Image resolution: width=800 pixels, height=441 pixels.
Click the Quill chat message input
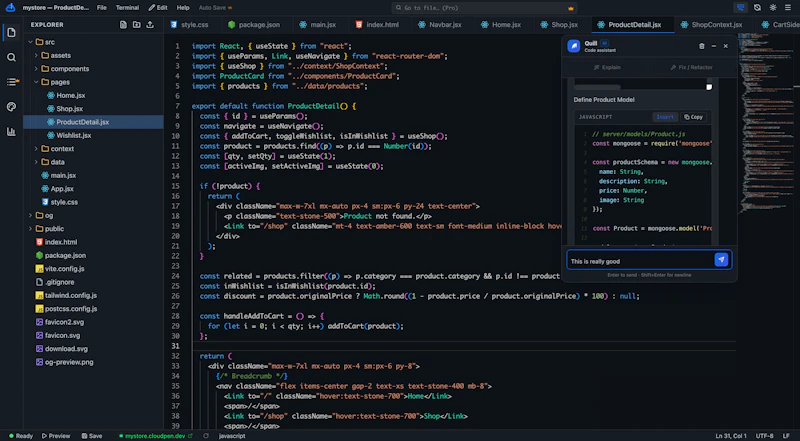640,261
